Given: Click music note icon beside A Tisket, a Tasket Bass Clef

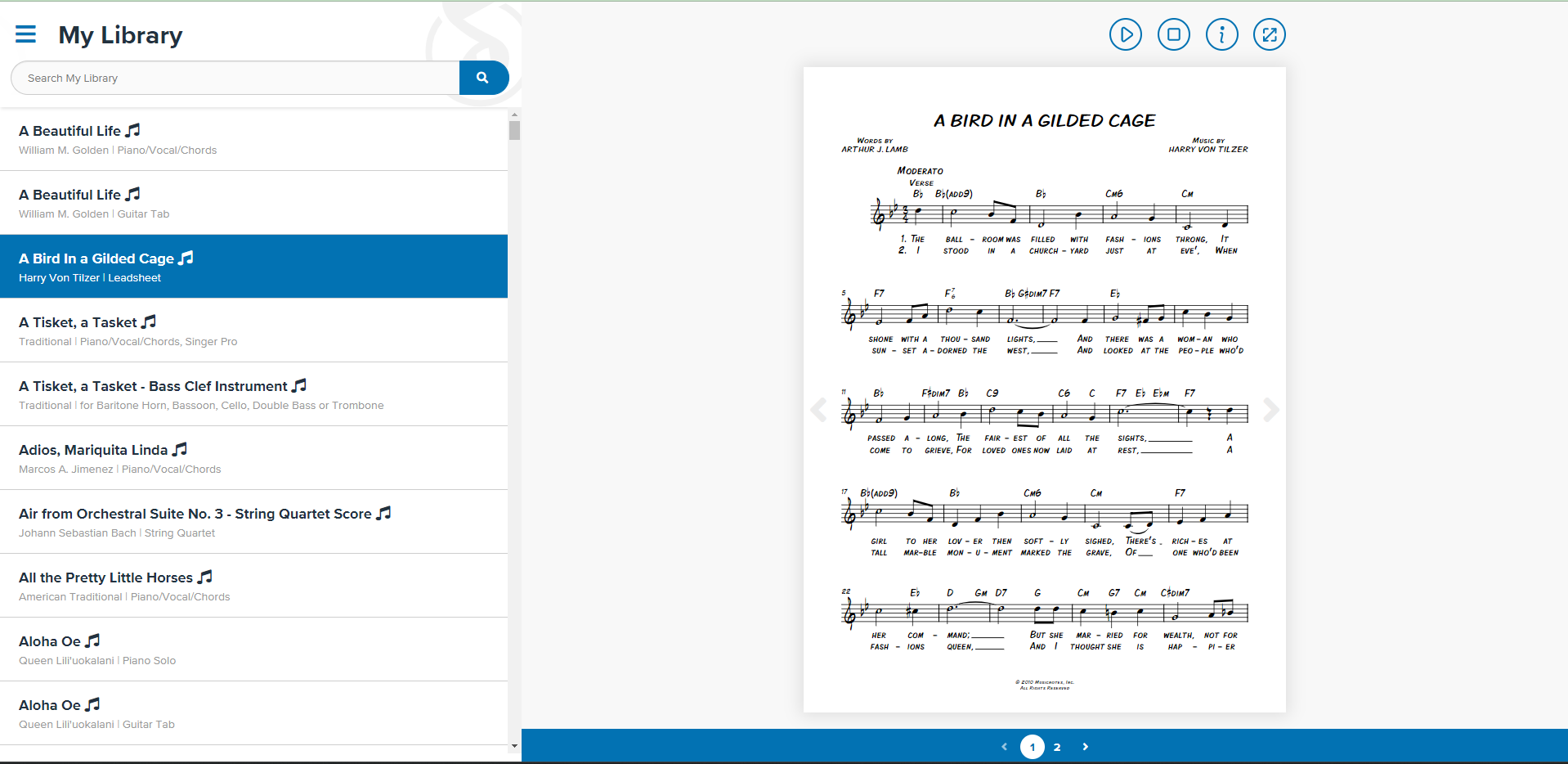Looking at the screenshot, I should coord(299,385).
